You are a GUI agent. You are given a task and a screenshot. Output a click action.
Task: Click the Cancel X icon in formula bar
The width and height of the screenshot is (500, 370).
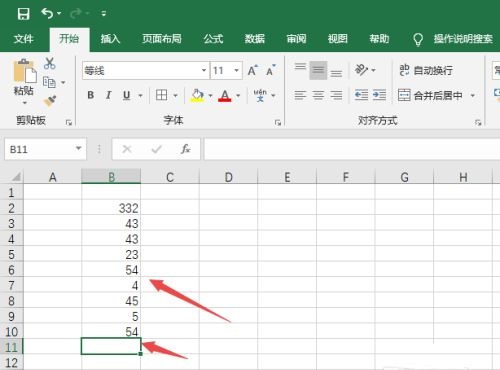(x=127, y=149)
